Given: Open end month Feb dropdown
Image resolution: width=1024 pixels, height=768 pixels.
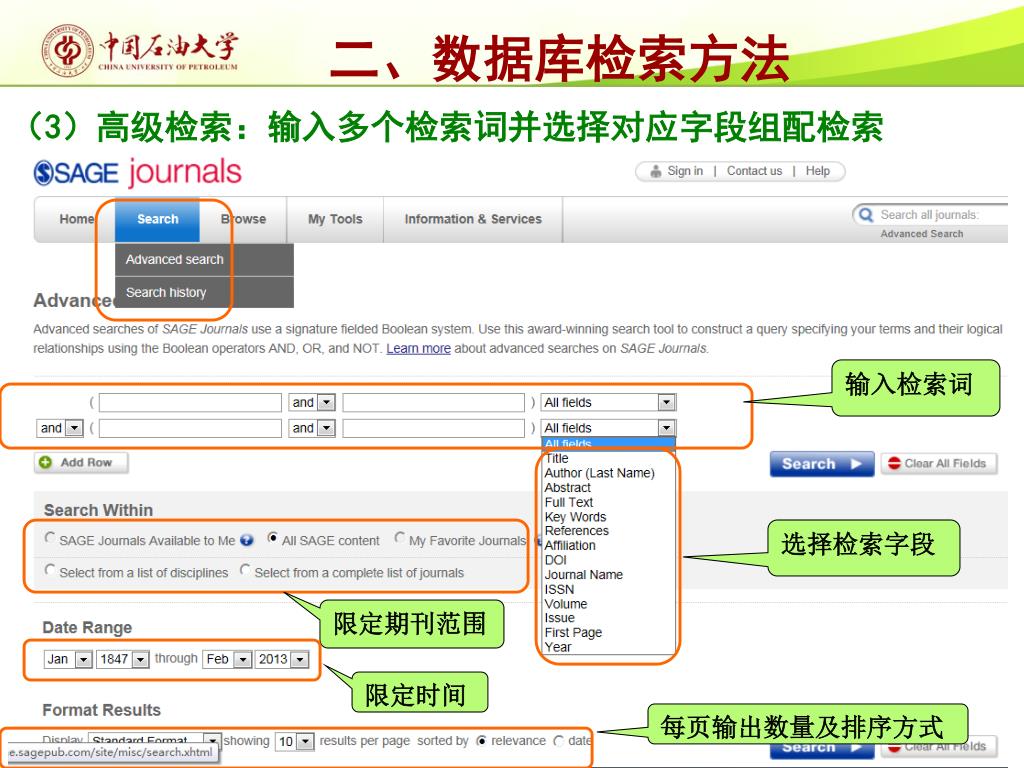Looking at the screenshot, I should (227, 659).
